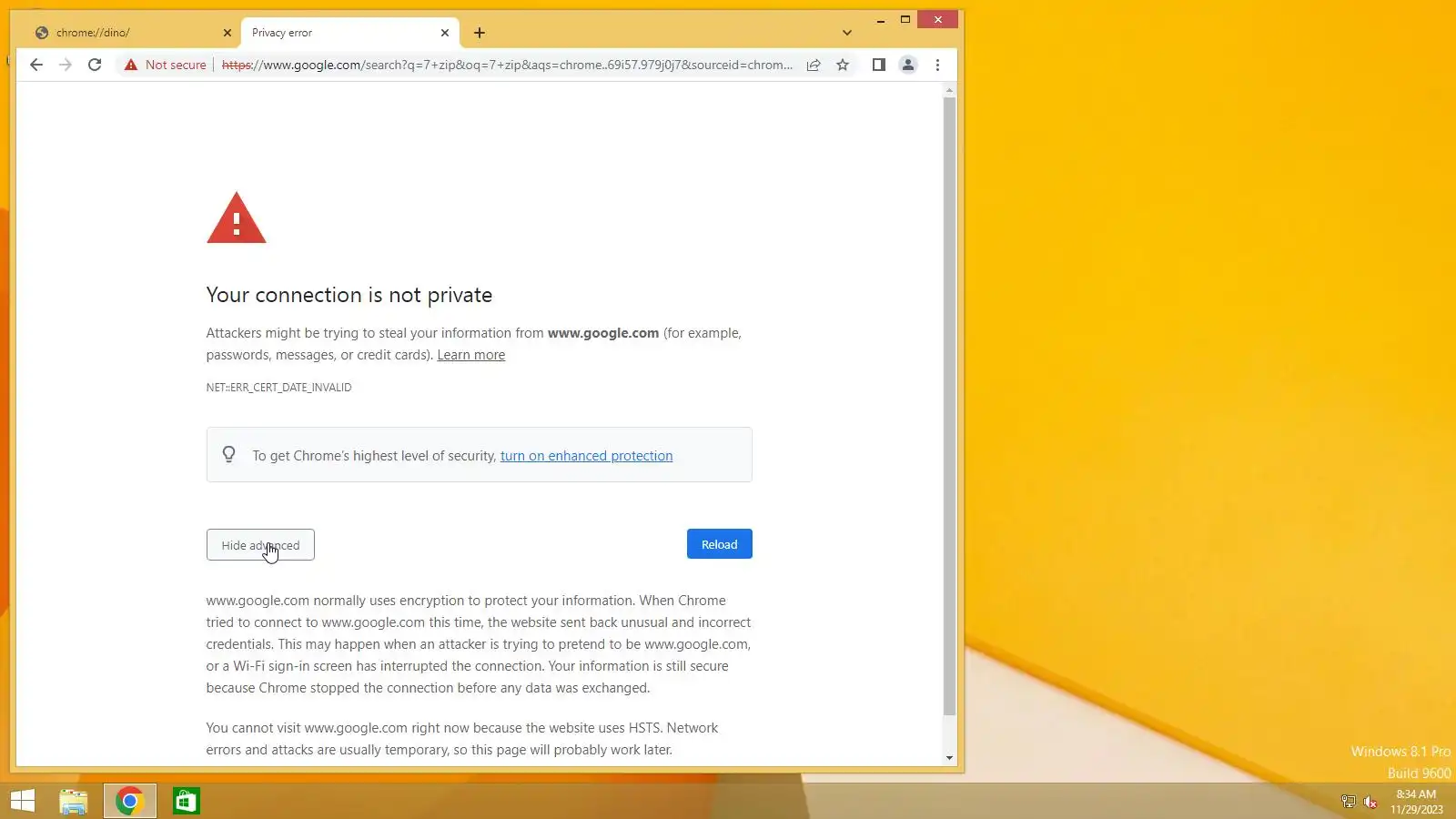The image size is (1456, 819).
Task: Click the blue Reload button
Action: [x=720, y=544]
